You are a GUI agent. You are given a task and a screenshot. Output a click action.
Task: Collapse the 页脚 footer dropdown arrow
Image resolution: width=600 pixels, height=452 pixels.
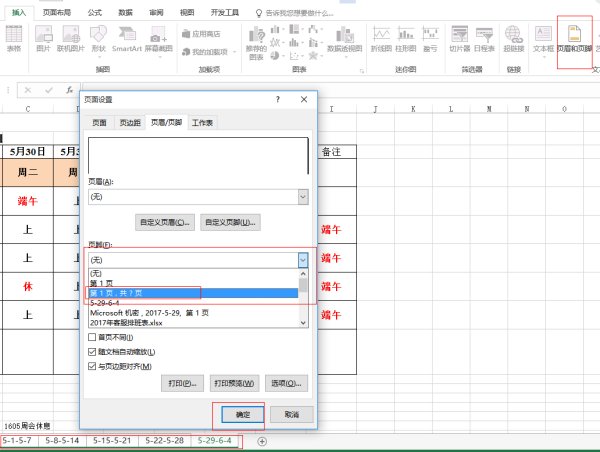[303, 260]
